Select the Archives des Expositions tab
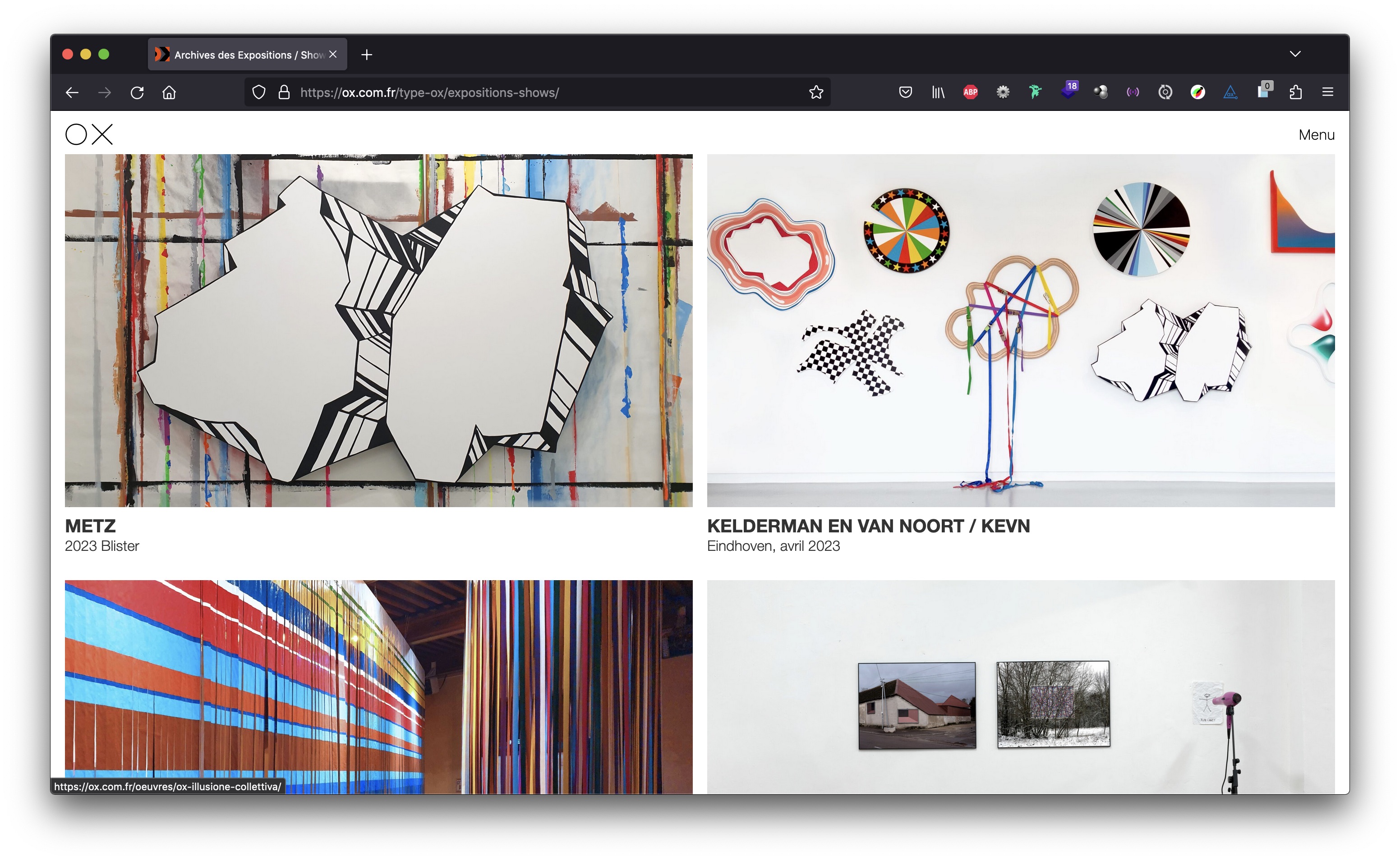 tap(247, 55)
